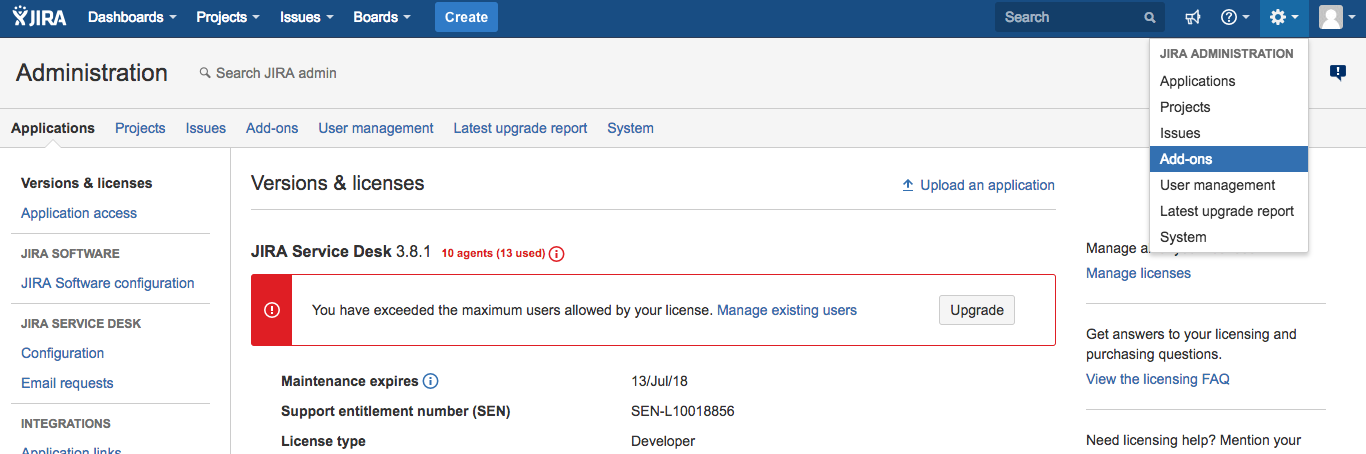Select Projects in the JIRA Administration menu
This screenshot has width=1366, height=454.
pyautogui.click(x=1229, y=107)
